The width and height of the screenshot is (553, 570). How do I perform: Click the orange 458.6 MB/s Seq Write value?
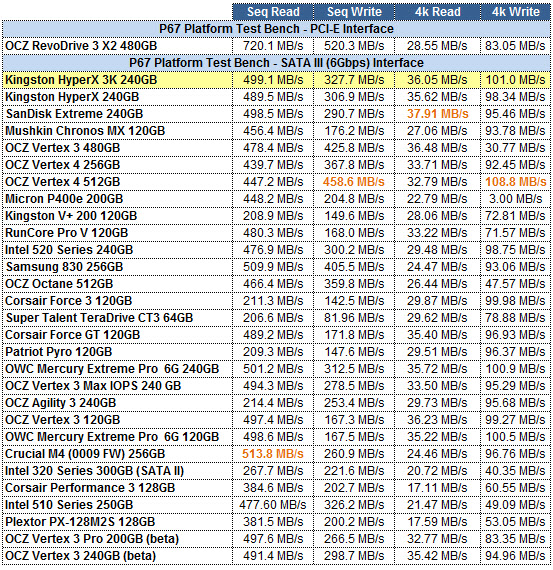coord(354,182)
